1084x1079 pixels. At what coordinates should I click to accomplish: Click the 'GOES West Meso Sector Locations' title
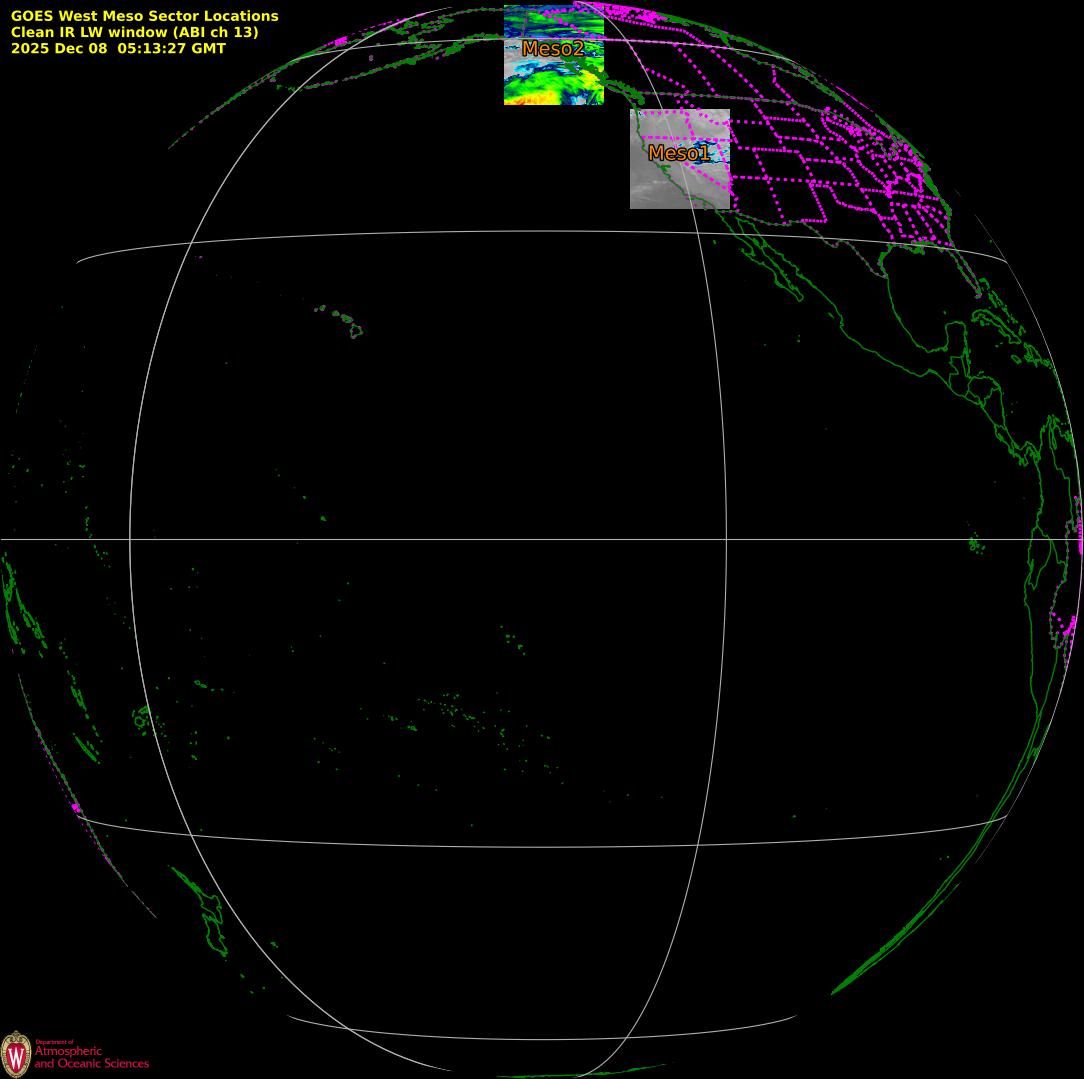(144, 16)
